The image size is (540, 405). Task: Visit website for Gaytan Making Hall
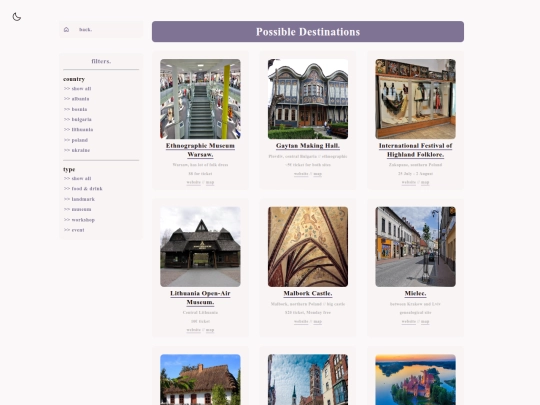pyautogui.click(x=301, y=174)
